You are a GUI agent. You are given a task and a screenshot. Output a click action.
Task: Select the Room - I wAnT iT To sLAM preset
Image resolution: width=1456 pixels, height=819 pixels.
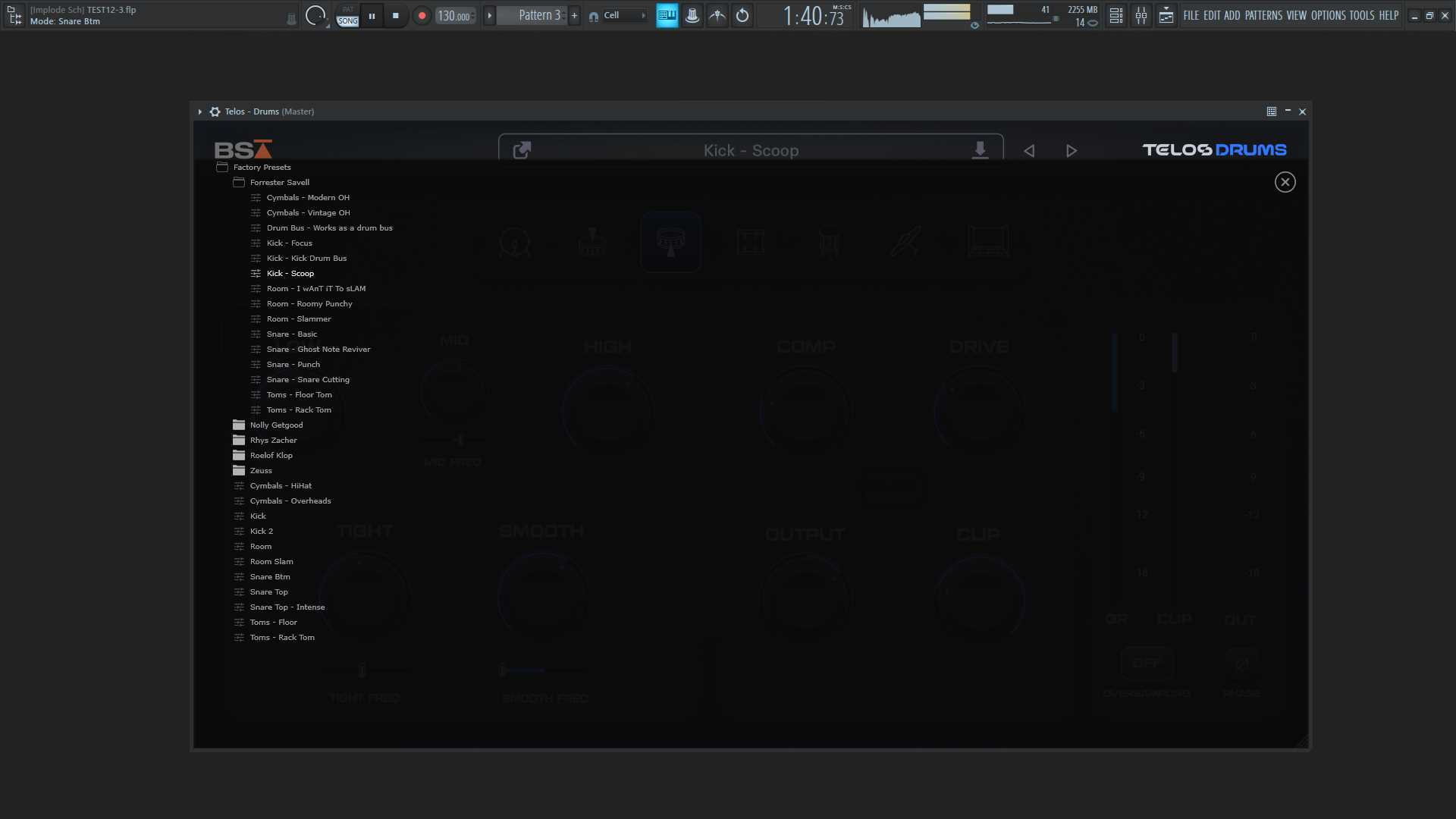pyautogui.click(x=316, y=289)
